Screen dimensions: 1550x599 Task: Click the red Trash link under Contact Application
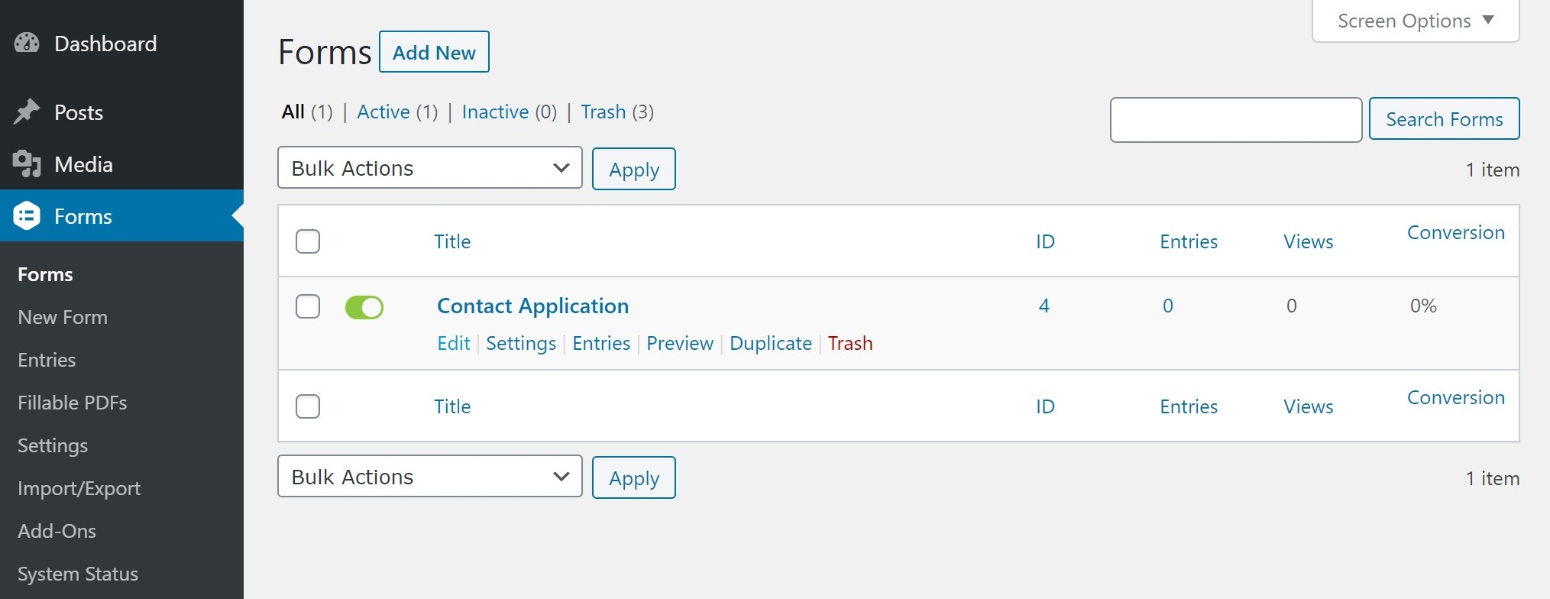(x=850, y=343)
